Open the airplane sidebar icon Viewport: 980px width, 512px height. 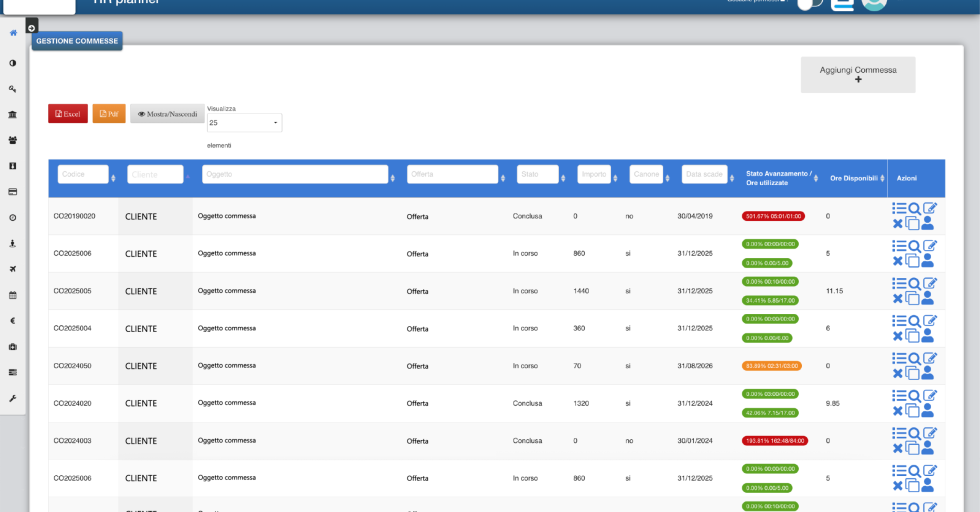click(12, 269)
